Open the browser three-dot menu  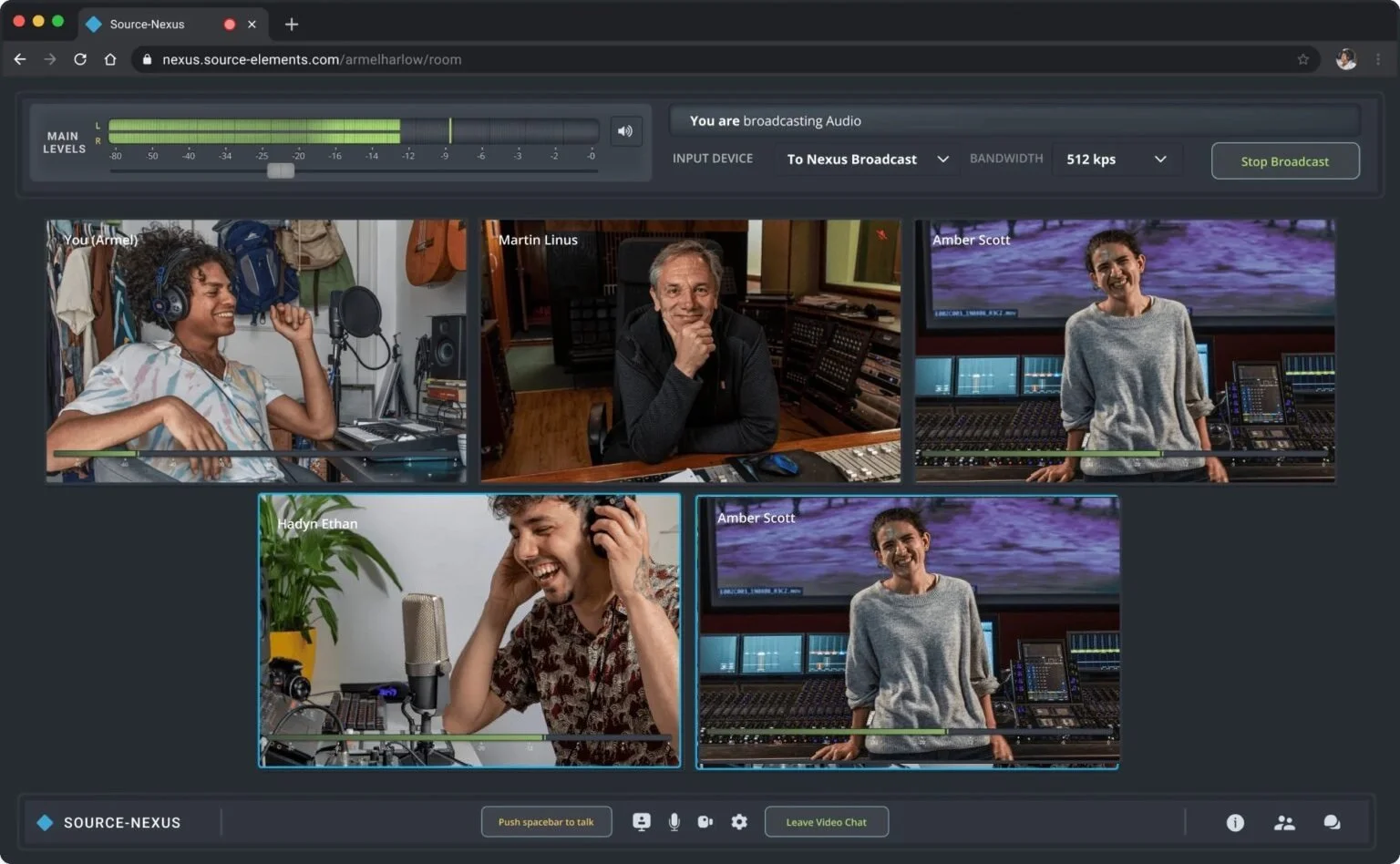(x=1378, y=59)
